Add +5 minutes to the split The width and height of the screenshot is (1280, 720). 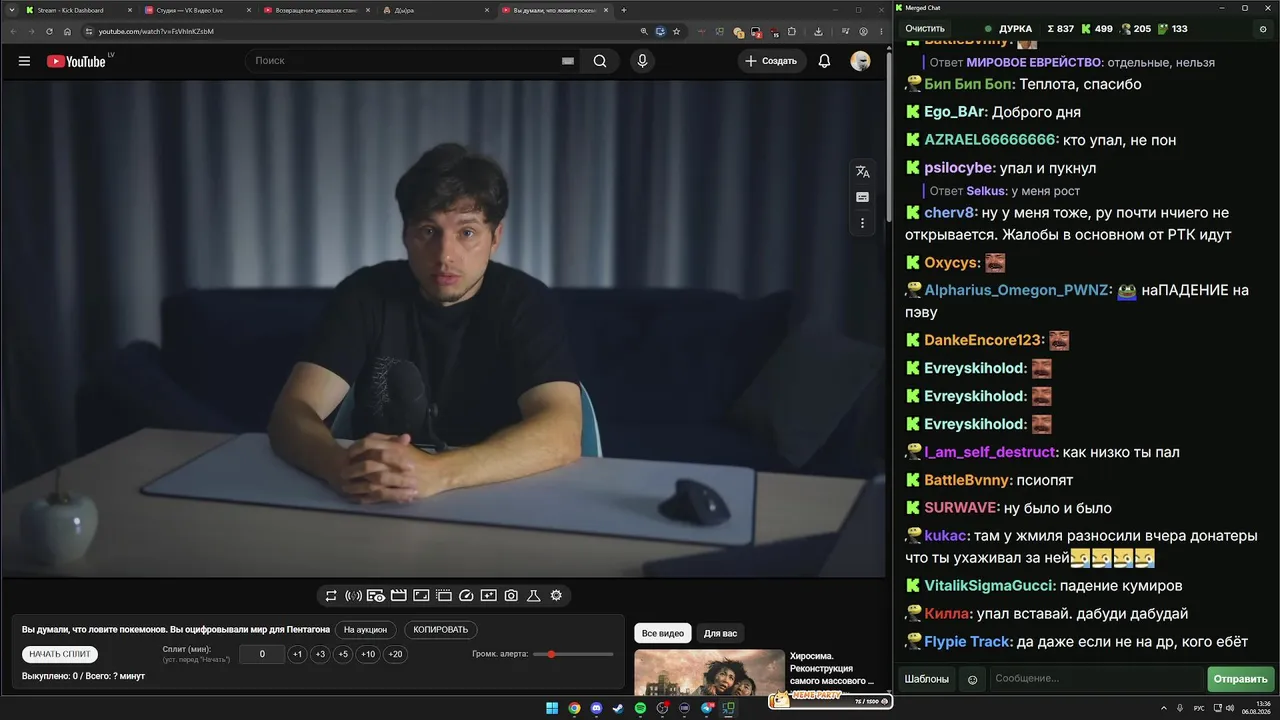point(343,654)
